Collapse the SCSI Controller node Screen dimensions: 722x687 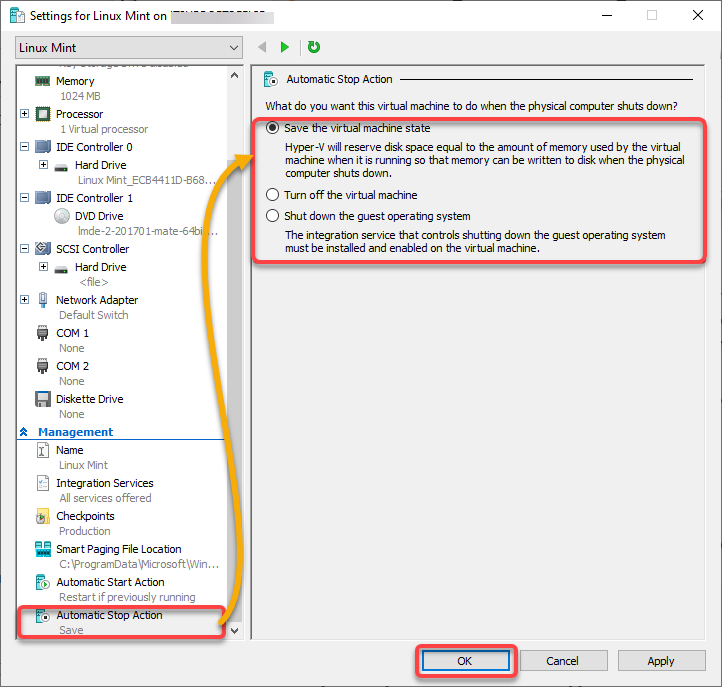pos(25,249)
